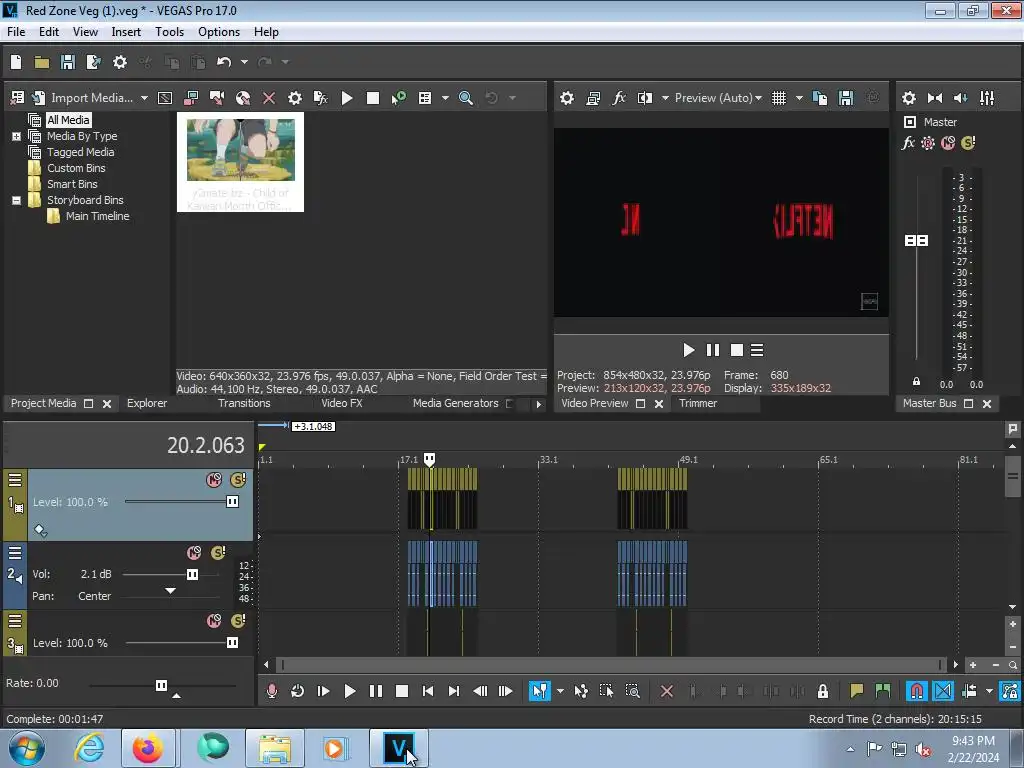Switch to Explorer tab
The height and width of the screenshot is (768, 1024).
click(x=147, y=404)
